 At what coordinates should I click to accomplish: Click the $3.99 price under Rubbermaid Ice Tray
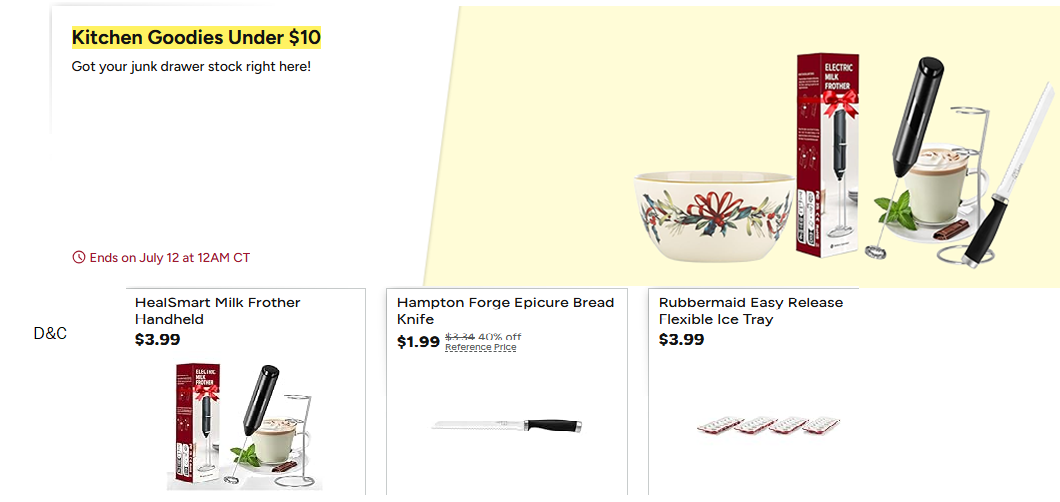pyautogui.click(x=681, y=339)
